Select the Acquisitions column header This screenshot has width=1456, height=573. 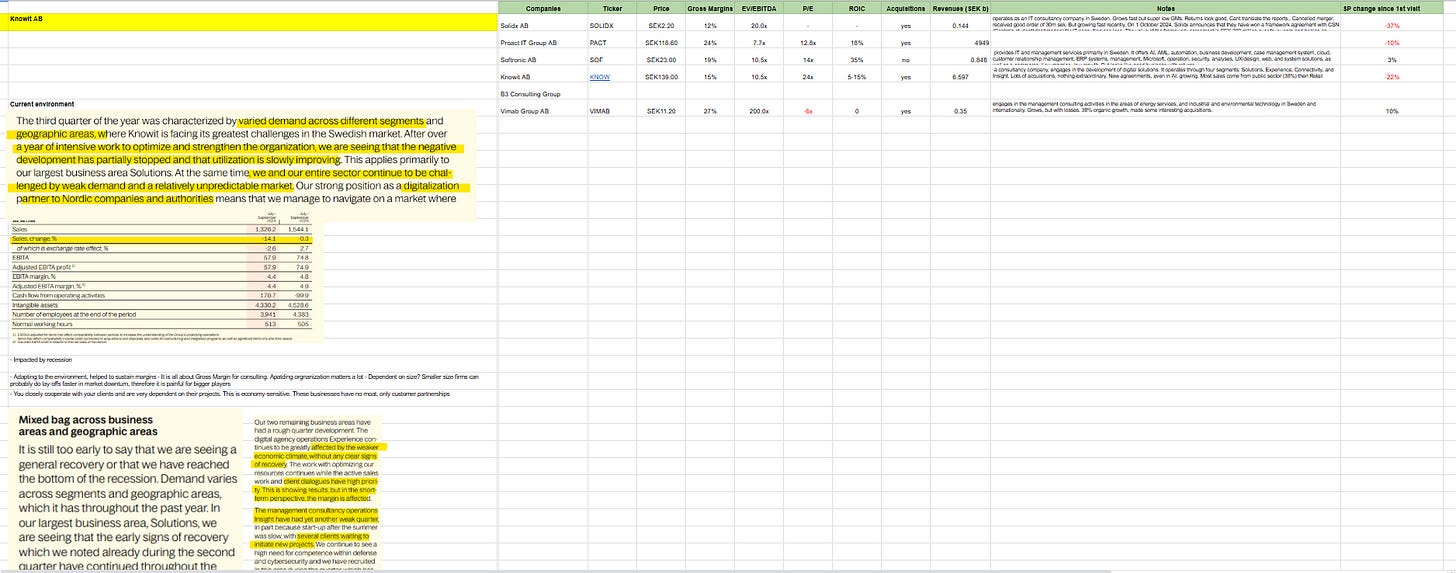point(905,8)
